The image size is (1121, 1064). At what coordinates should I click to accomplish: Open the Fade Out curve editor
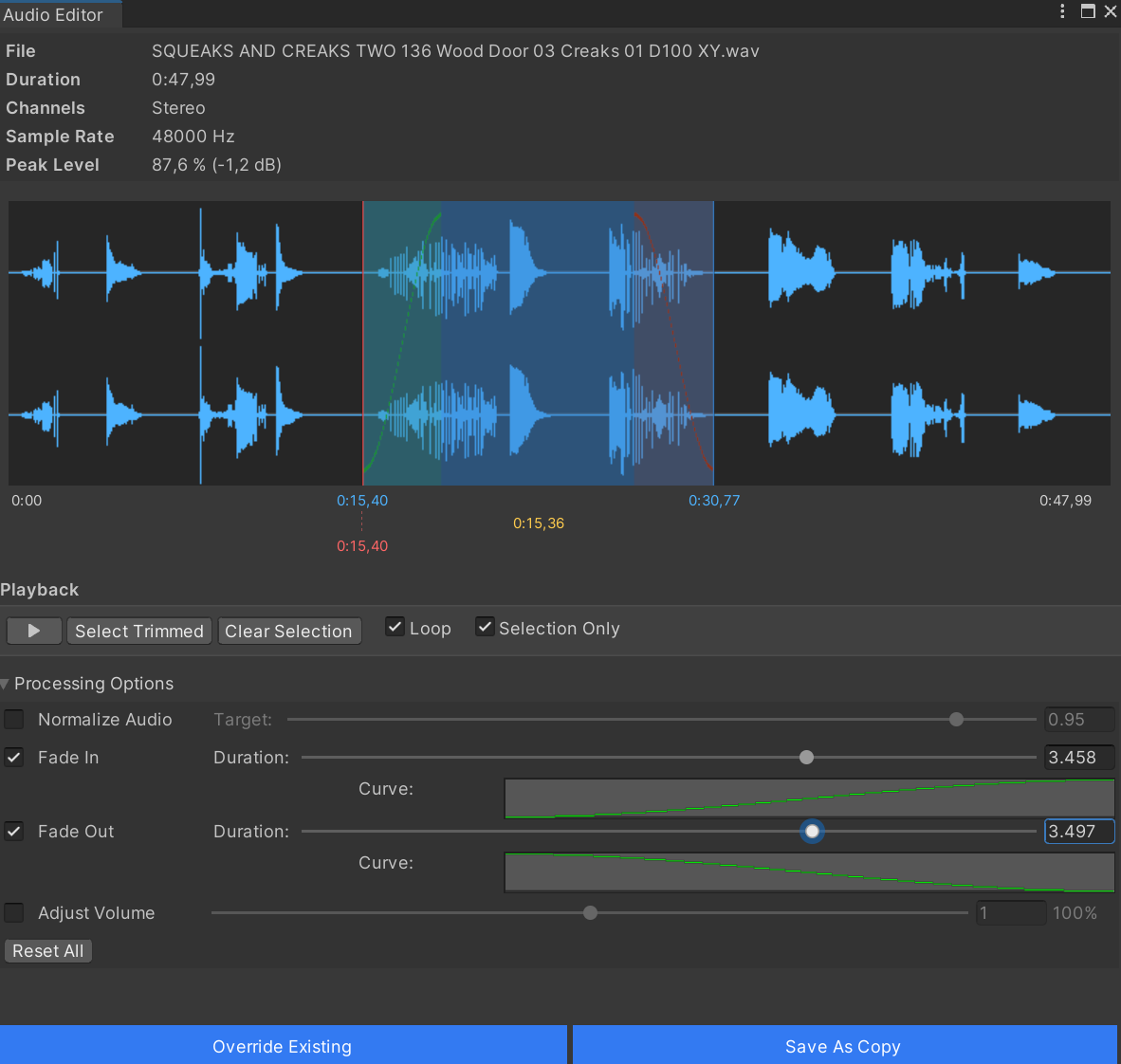pyautogui.click(x=809, y=872)
